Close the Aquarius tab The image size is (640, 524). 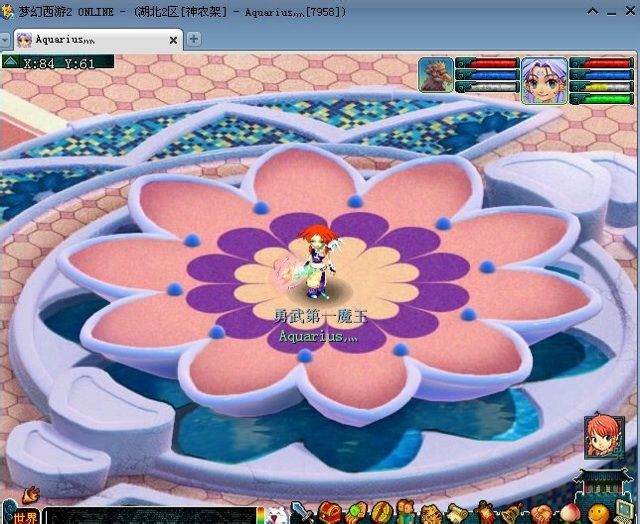[x=173, y=40]
